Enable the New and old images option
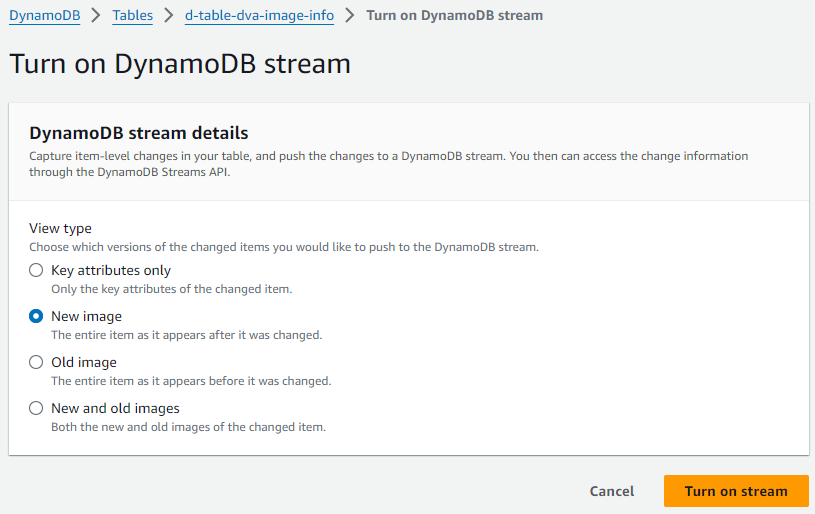 (x=37, y=408)
